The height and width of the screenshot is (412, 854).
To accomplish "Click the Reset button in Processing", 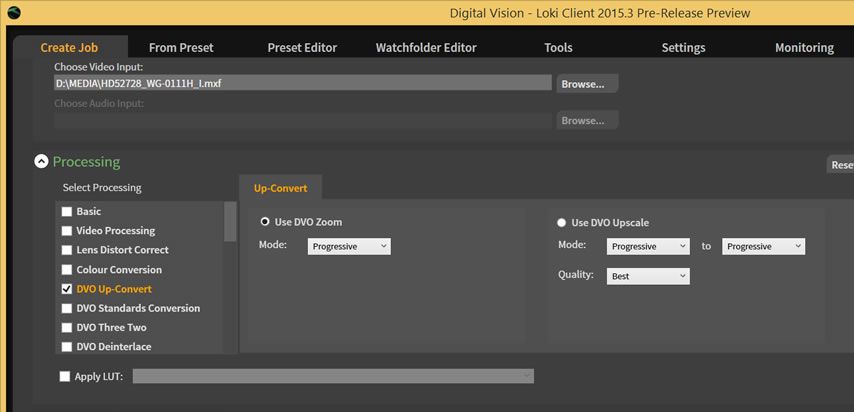I will point(840,164).
